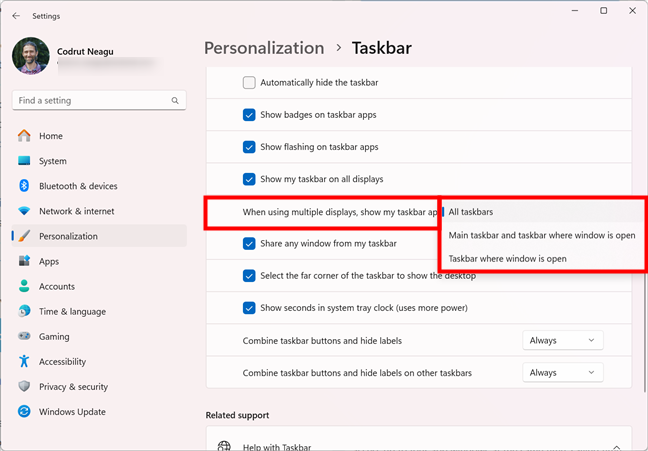Open the Gaming settings page
Image resolution: width=648 pixels, height=451 pixels.
(x=99, y=336)
